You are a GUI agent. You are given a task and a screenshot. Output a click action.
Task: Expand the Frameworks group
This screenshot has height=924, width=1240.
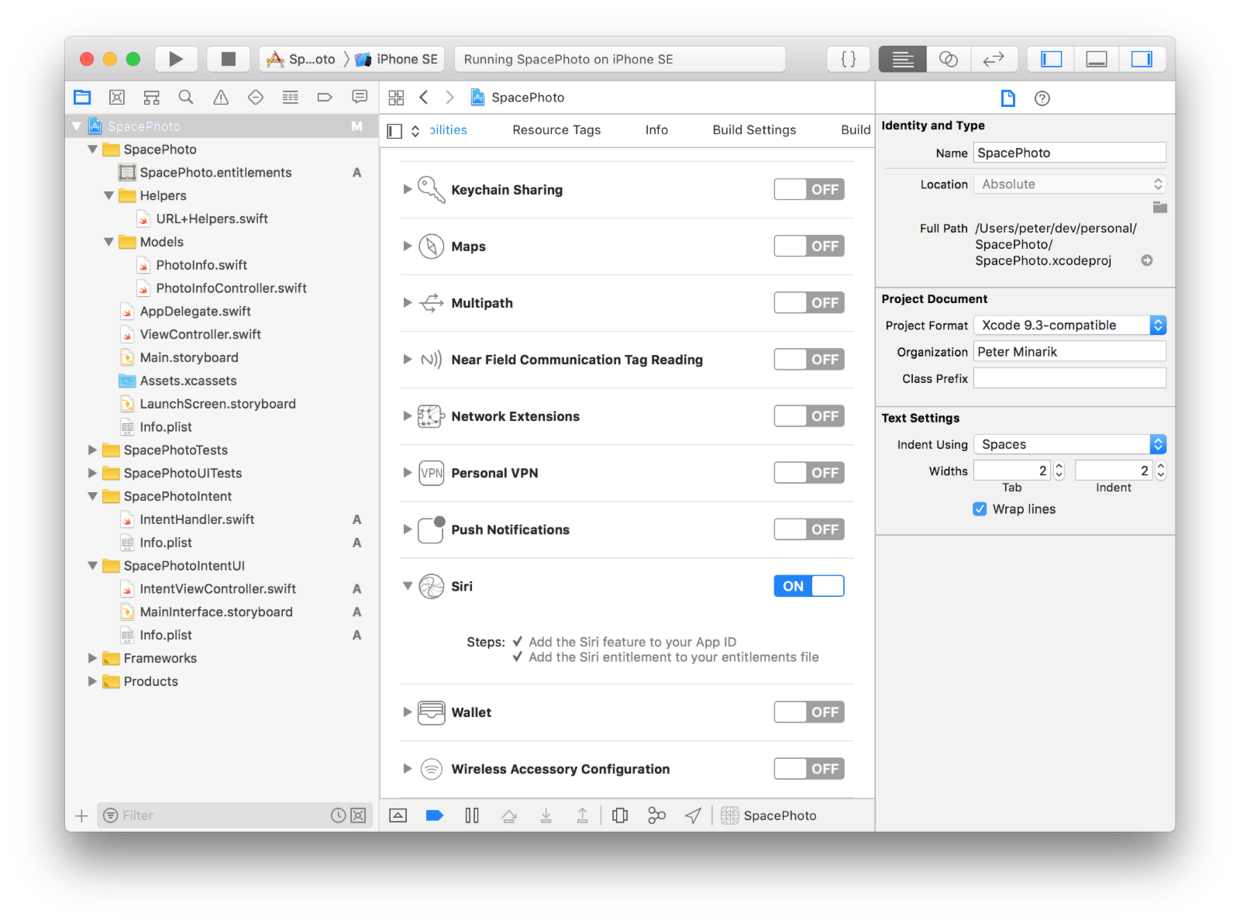point(92,658)
